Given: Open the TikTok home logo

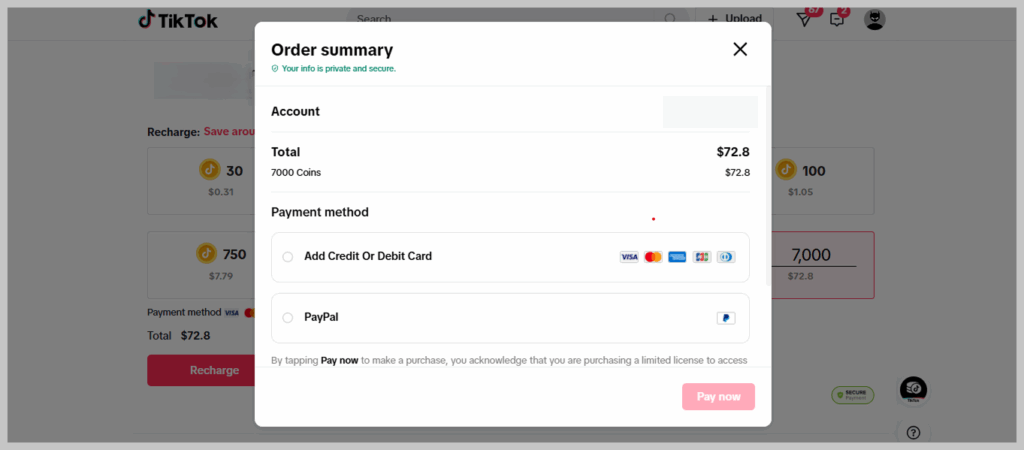Looking at the screenshot, I should pos(178,20).
